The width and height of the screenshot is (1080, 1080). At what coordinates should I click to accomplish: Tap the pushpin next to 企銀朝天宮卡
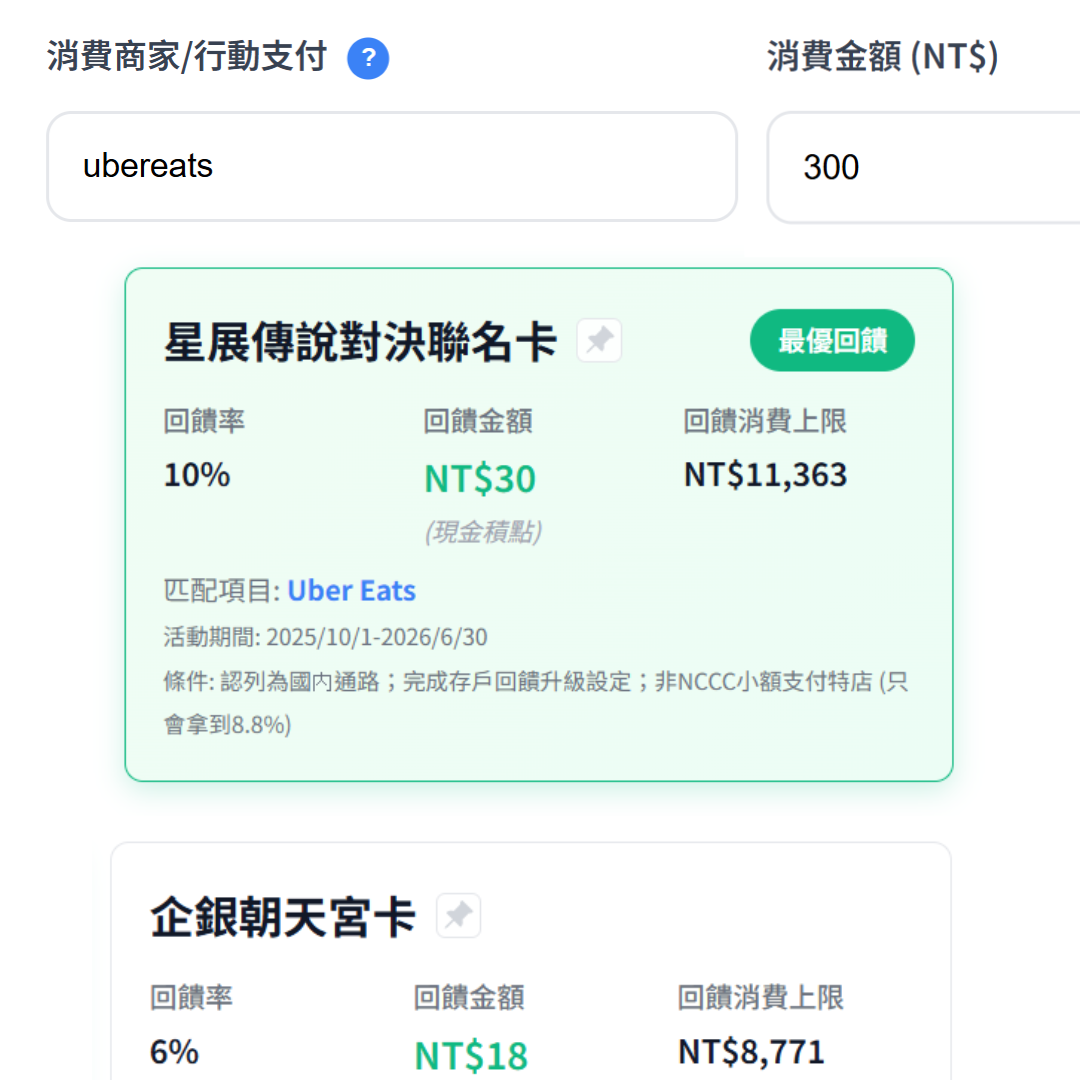point(458,914)
